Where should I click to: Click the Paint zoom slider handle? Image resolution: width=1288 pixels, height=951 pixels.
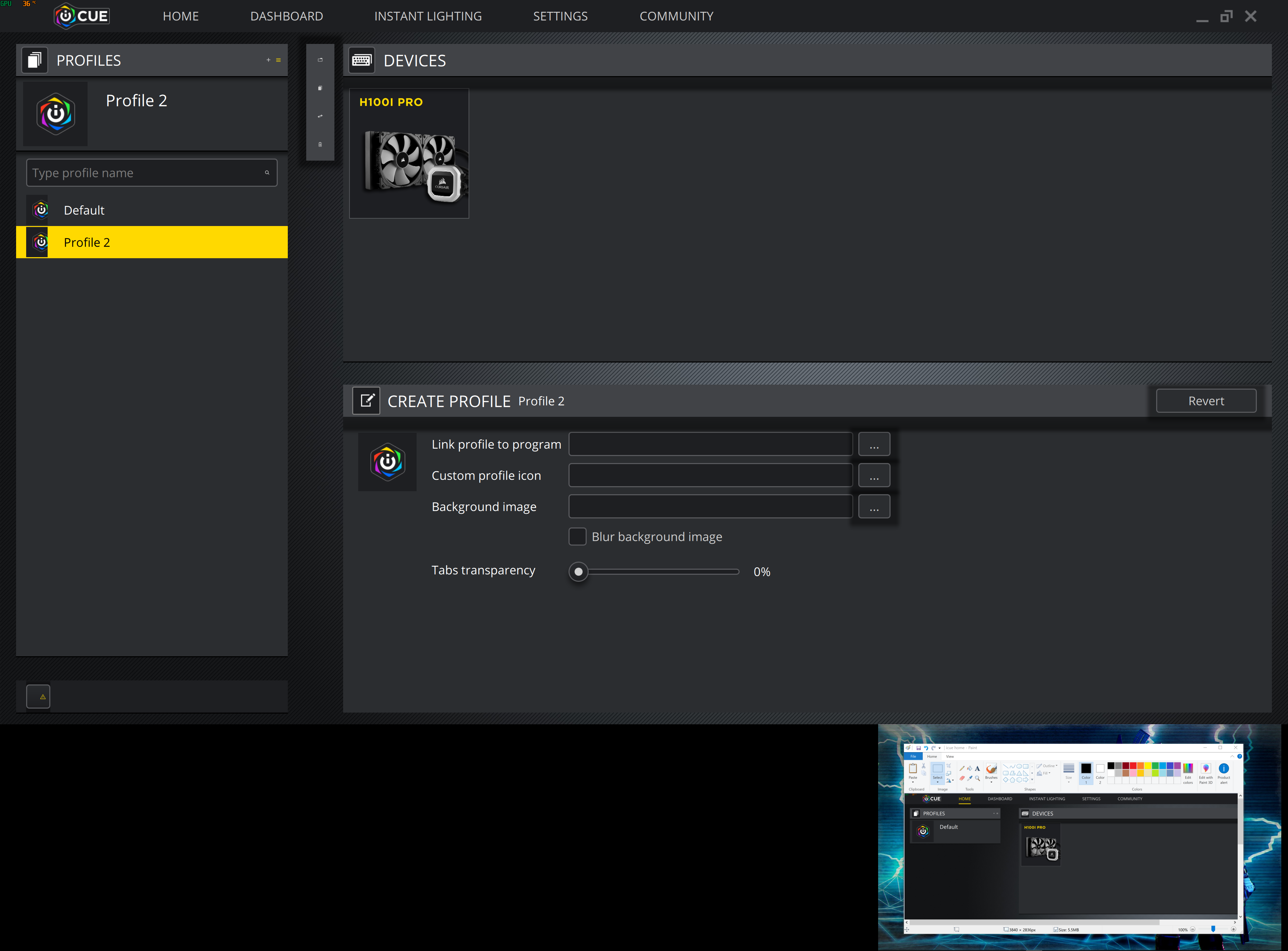[x=1213, y=929]
